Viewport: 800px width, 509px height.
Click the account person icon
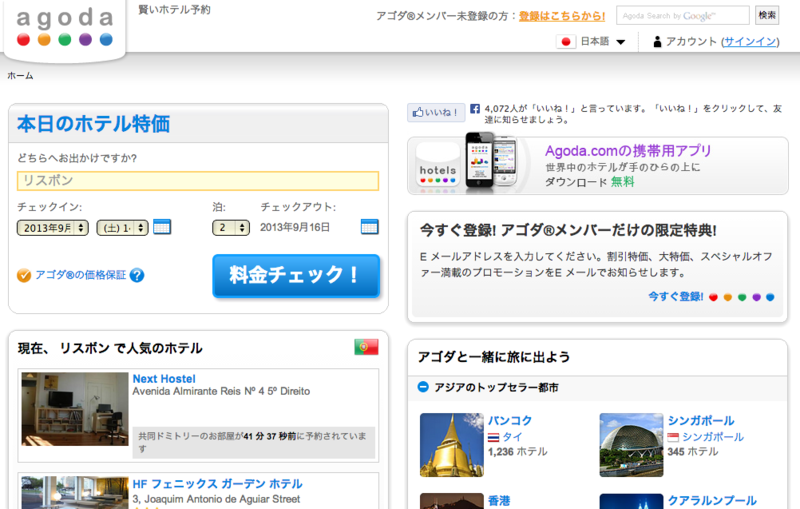(x=657, y=42)
